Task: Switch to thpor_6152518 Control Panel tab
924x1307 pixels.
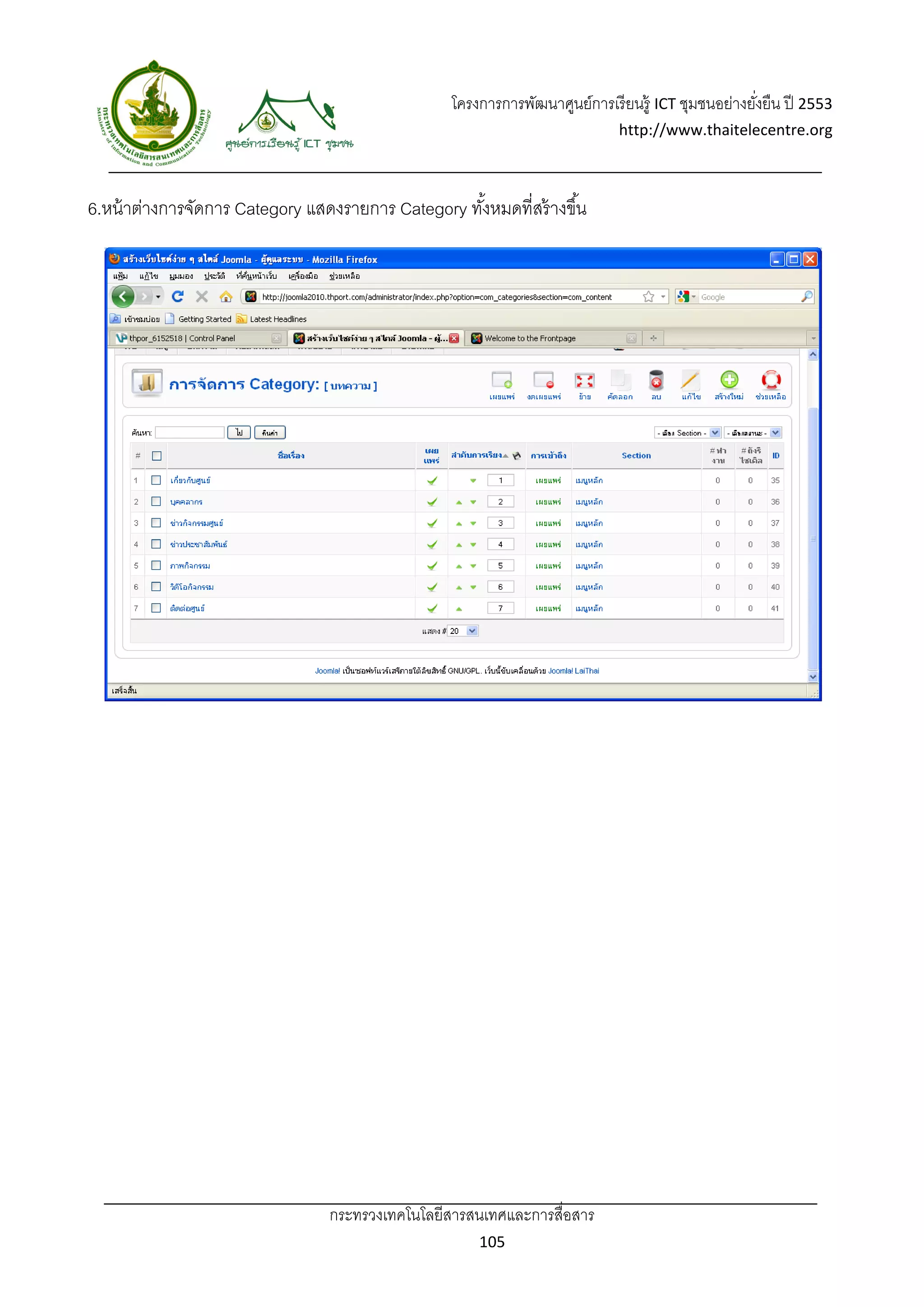Action: click(x=182, y=338)
